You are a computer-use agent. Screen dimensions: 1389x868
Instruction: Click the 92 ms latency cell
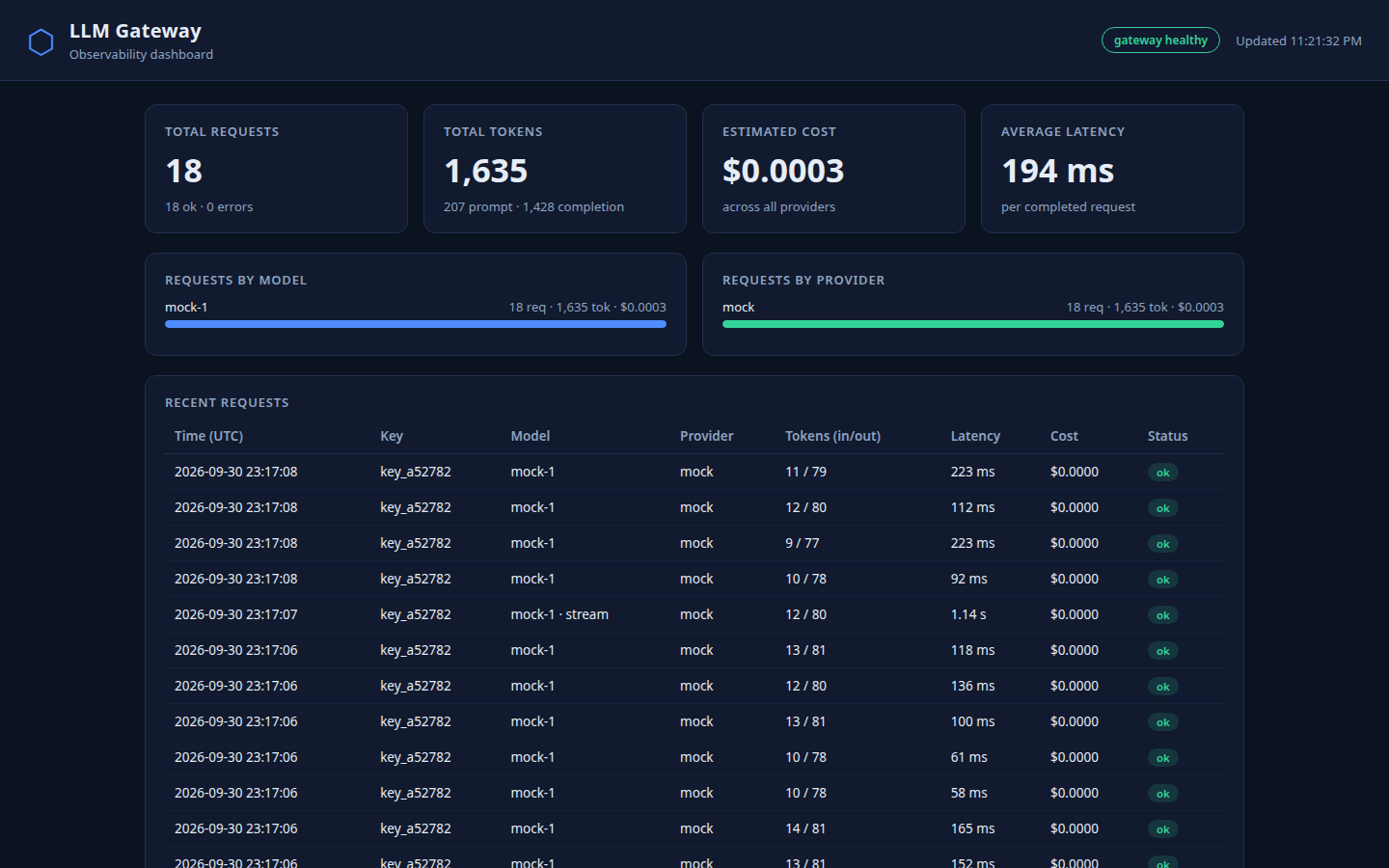click(x=969, y=579)
